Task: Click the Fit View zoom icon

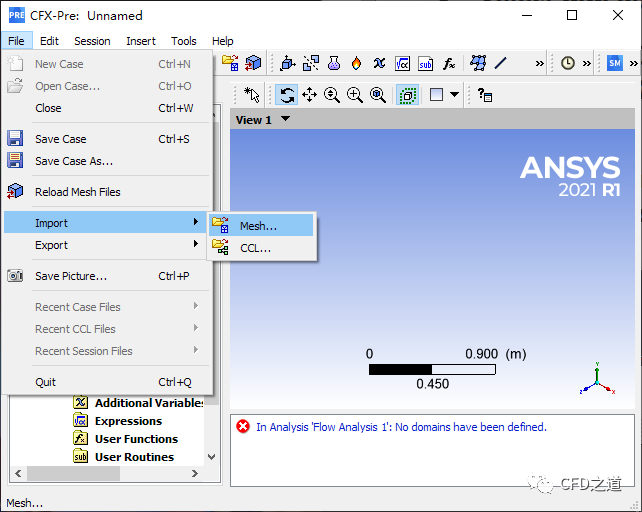Action: click(x=378, y=95)
